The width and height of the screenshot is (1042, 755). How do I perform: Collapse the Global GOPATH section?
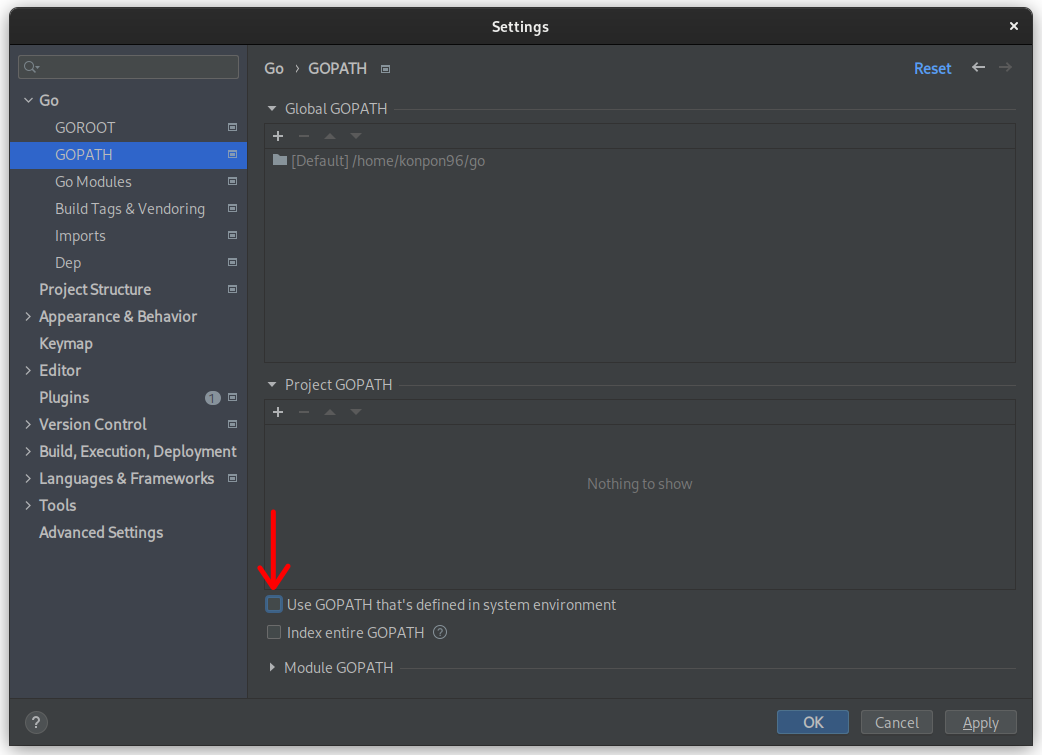click(x=272, y=108)
